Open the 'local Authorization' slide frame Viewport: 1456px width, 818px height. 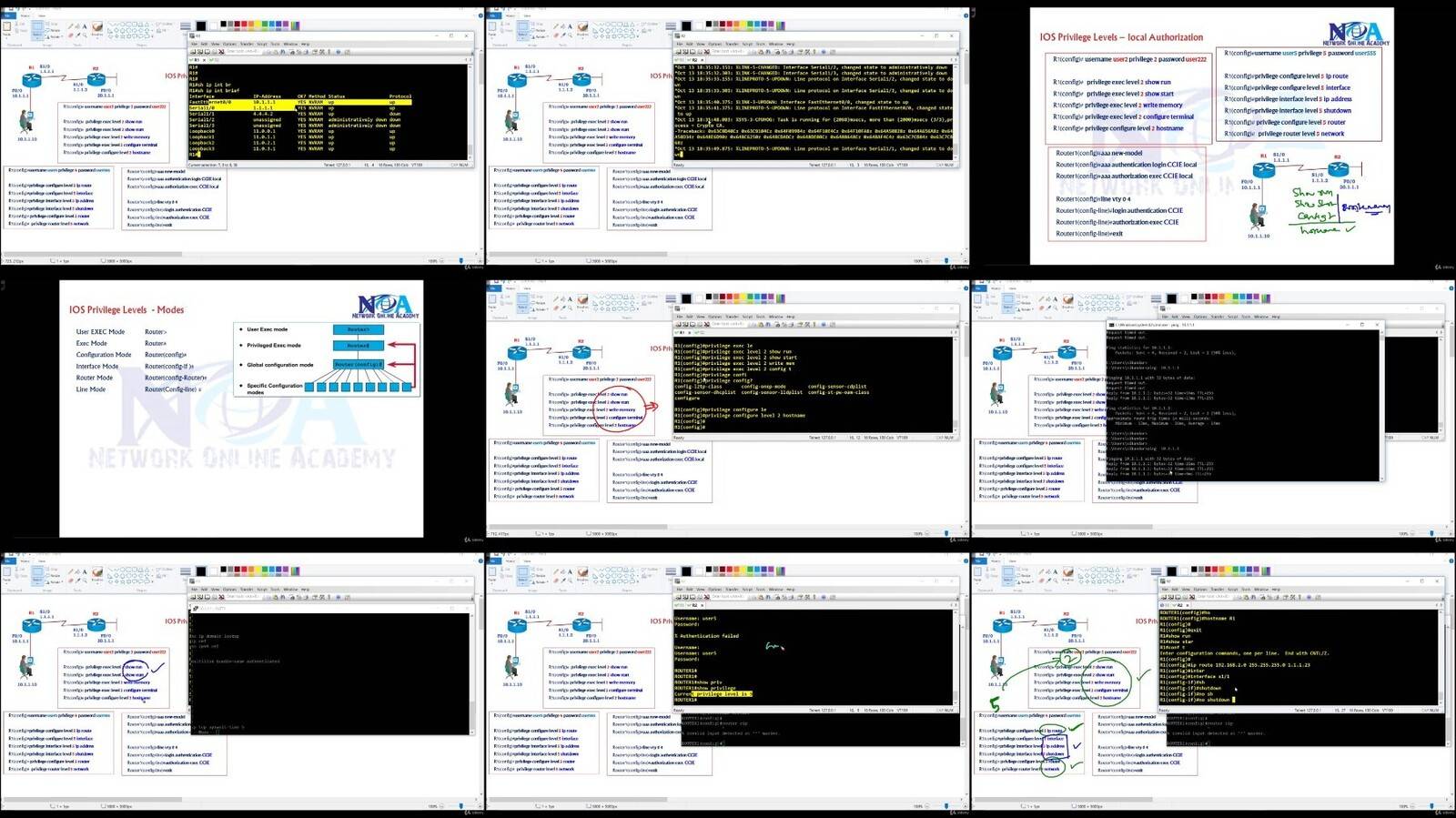coord(1213,136)
